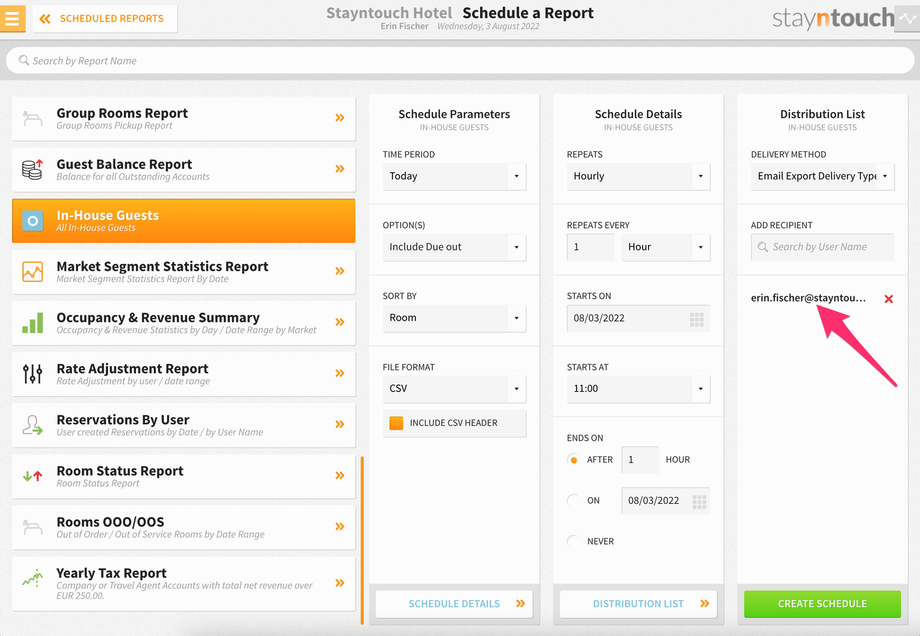Screen dimensions: 920x636
Task: Click the Yearly Tax Report trend icon
Action: [x=33, y=579]
